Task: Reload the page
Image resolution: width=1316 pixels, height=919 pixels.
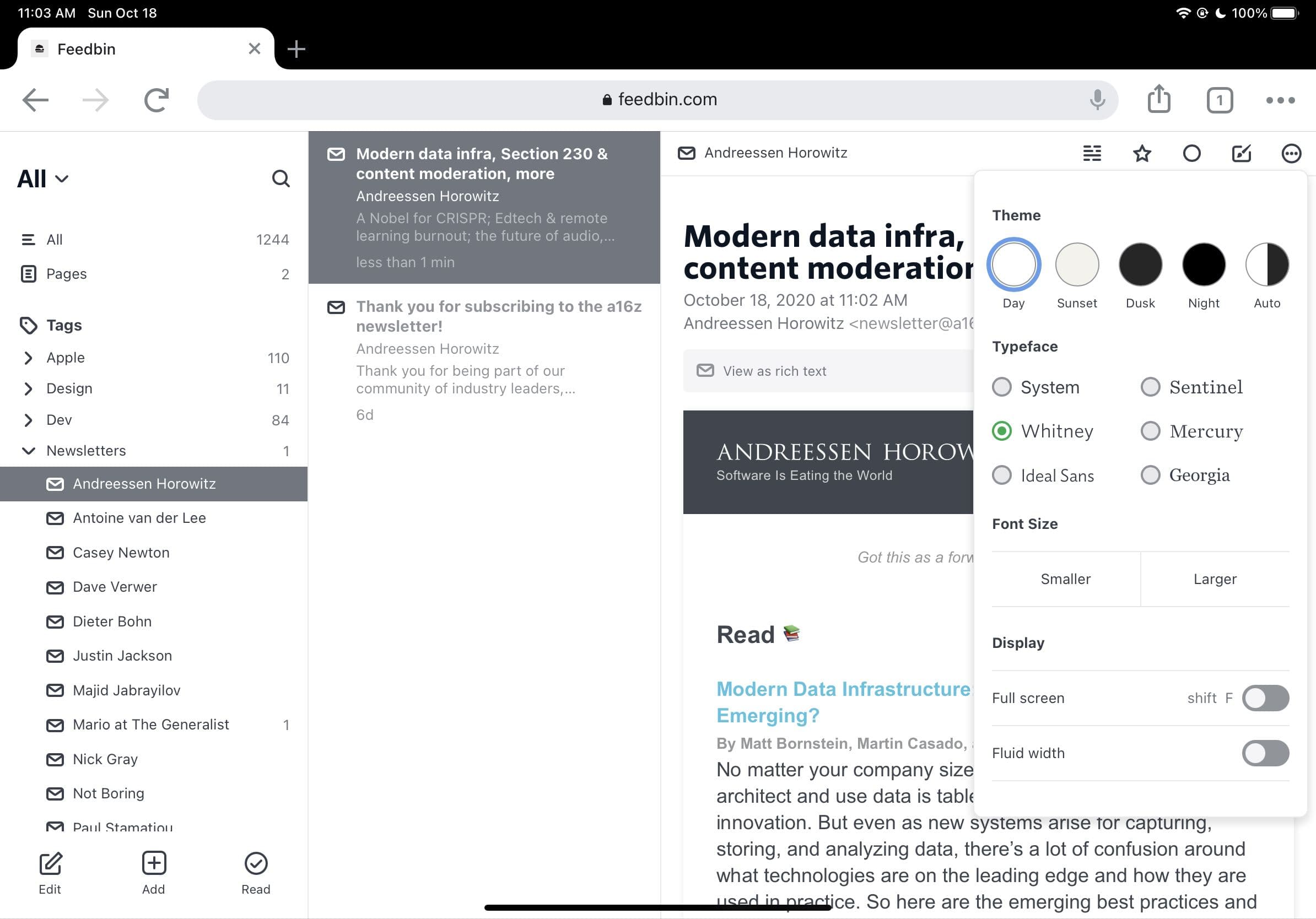Action: 157,100
